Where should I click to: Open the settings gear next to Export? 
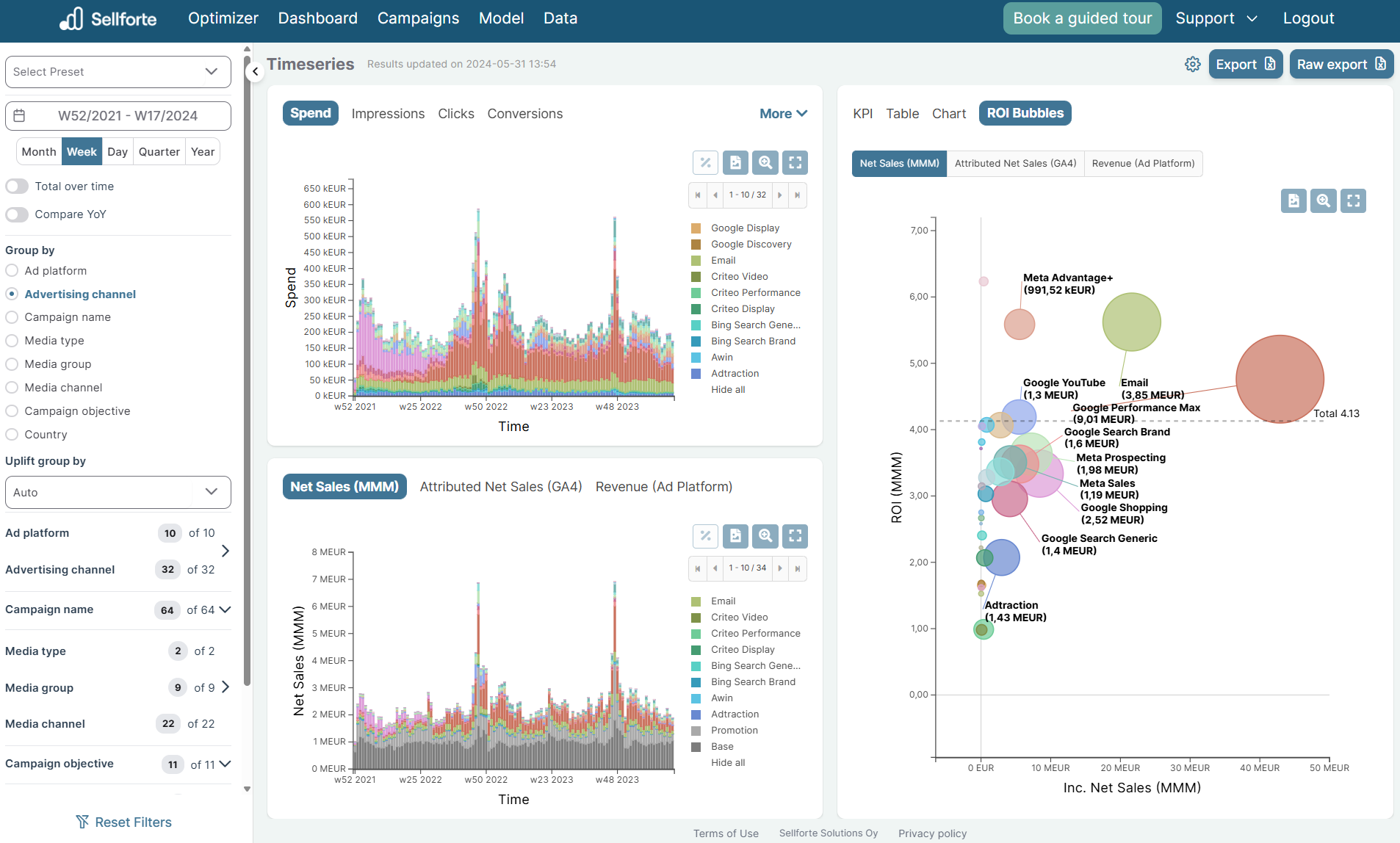[1193, 65]
